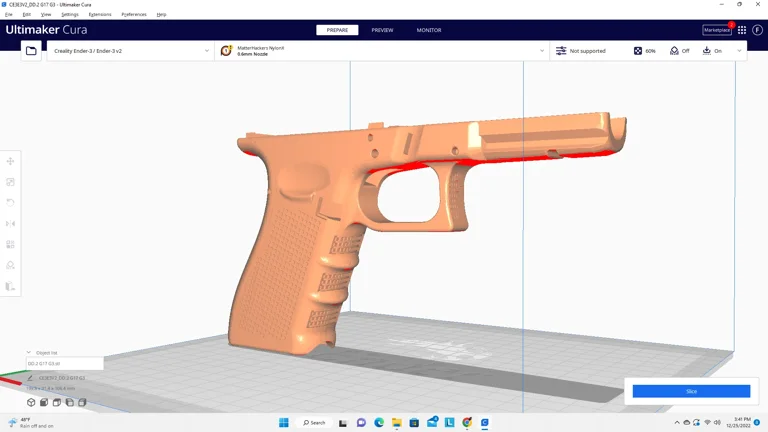Open the View menu
The image size is (768, 432).
(x=46, y=14)
